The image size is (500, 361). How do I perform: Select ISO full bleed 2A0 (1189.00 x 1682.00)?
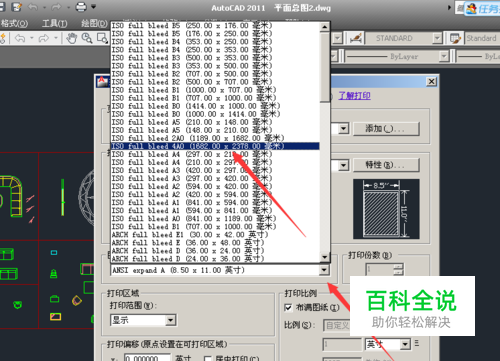tap(215, 138)
